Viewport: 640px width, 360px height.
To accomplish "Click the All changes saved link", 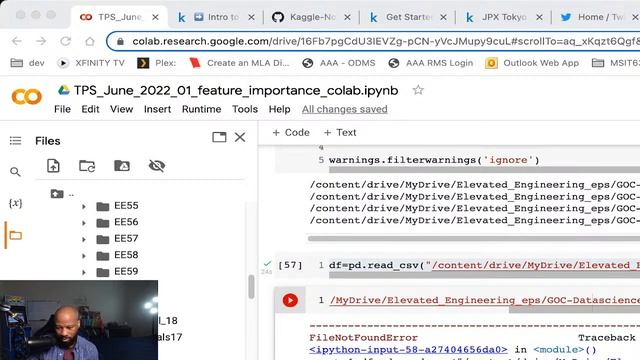I will tap(344, 109).
